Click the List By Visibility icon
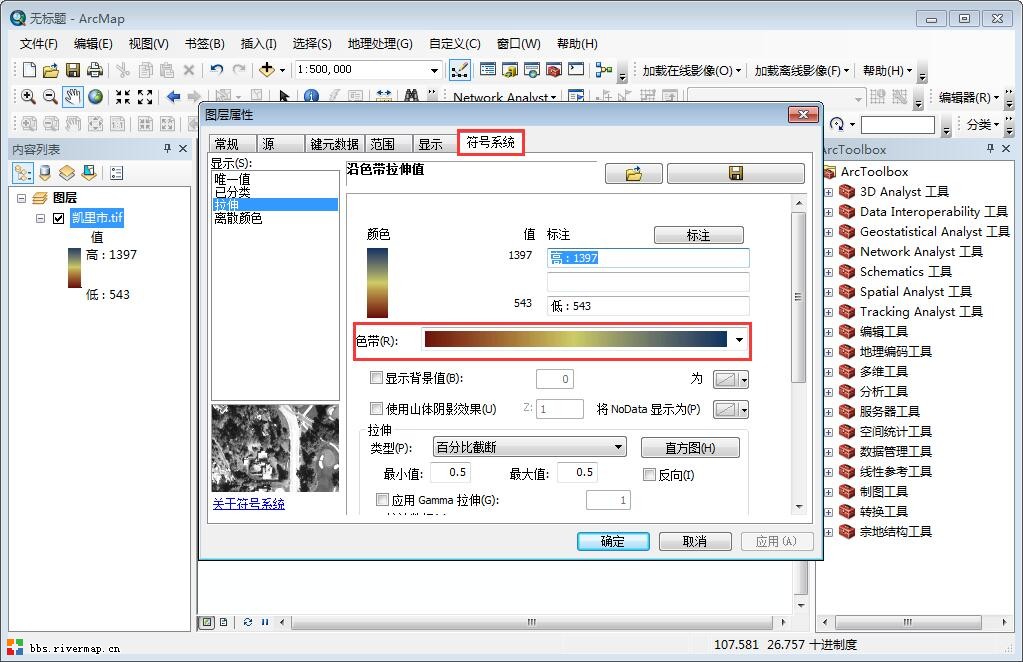The height and width of the screenshot is (662, 1023). coord(67,173)
